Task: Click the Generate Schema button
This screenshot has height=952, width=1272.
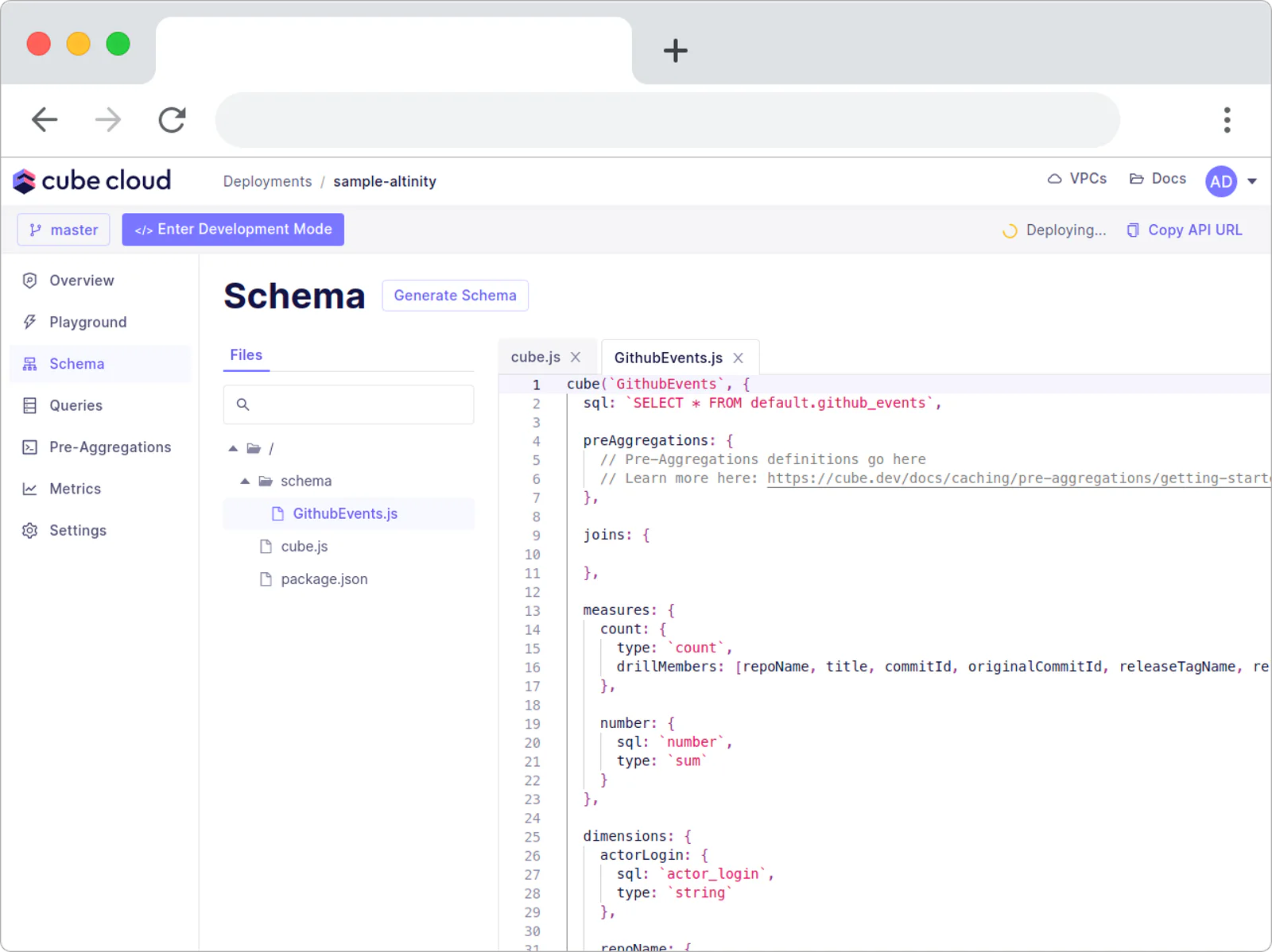Action: coord(455,296)
